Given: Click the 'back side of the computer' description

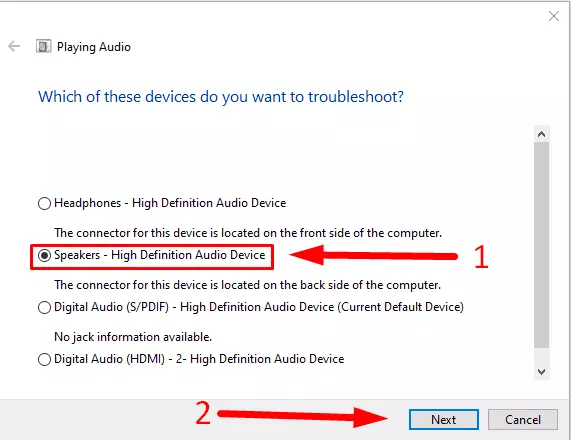Looking at the screenshot, I should click(247, 285).
